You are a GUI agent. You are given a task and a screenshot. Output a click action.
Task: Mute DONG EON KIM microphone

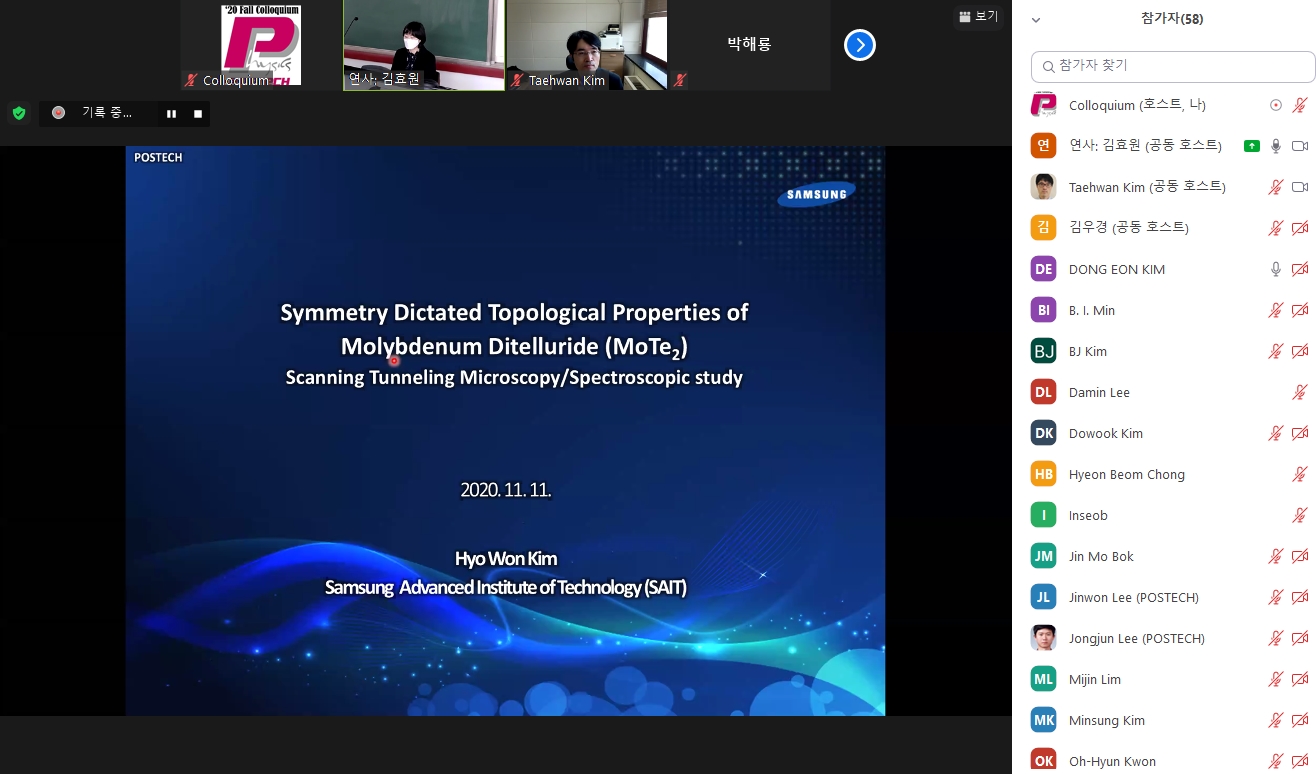pos(1275,269)
